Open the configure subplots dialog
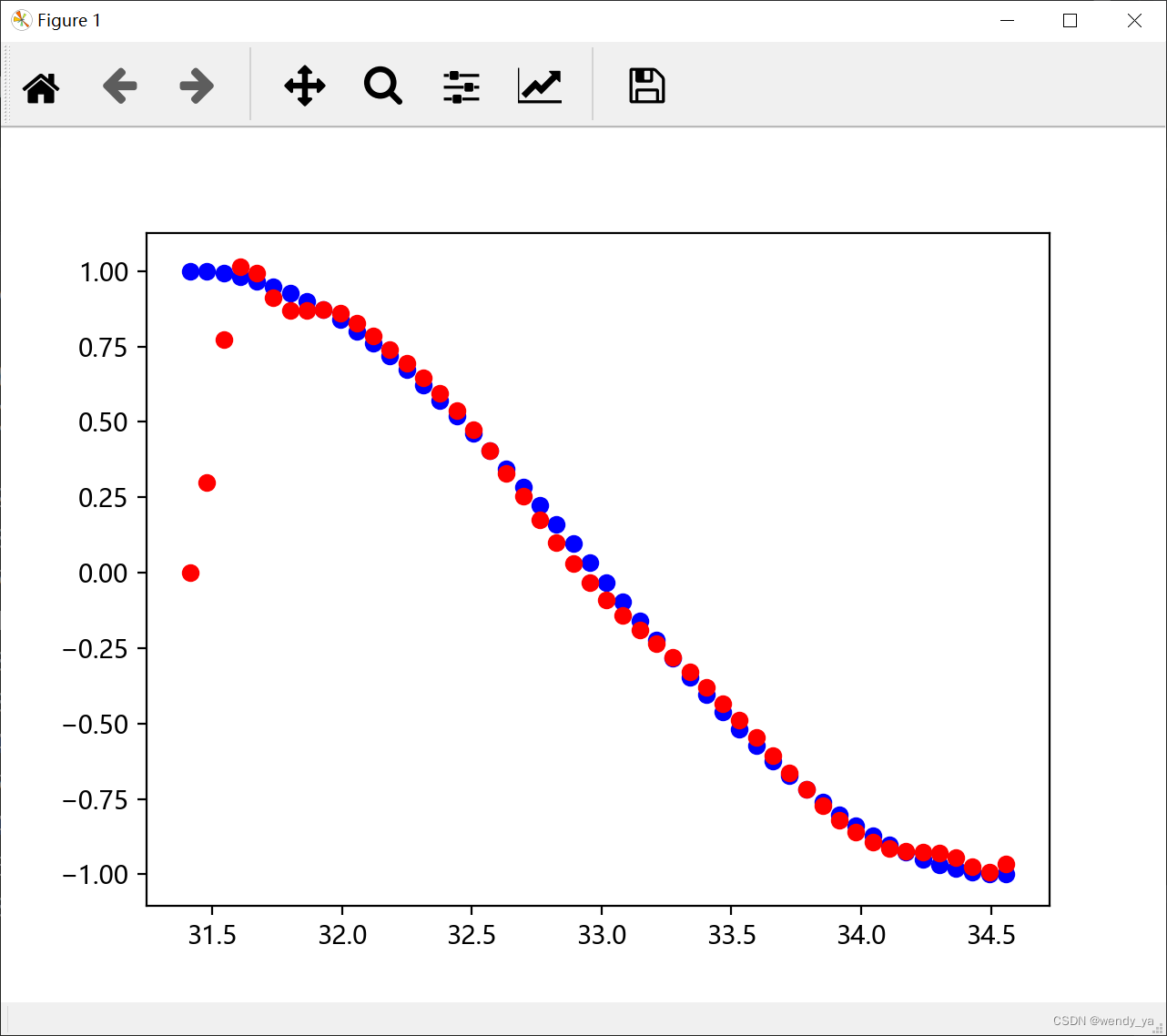Viewport: 1167px width, 1036px height. pos(462,86)
